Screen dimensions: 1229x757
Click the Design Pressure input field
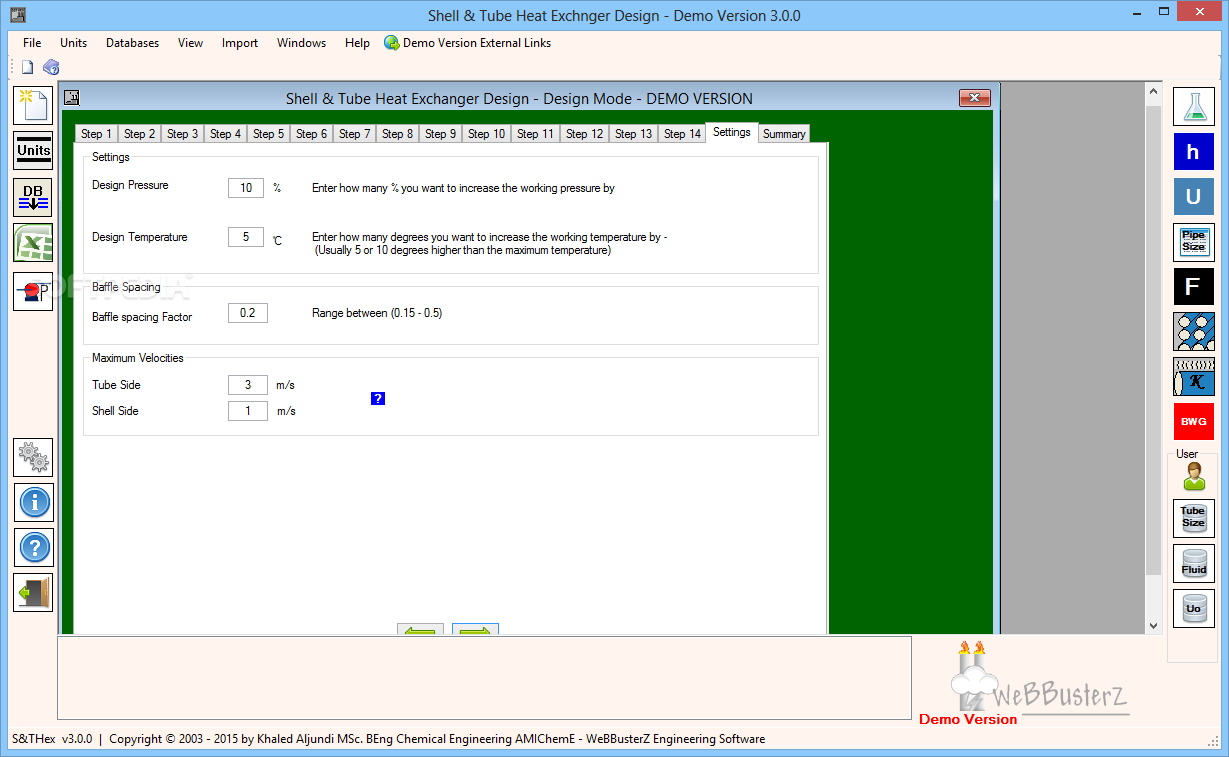pyautogui.click(x=246, y=187)
